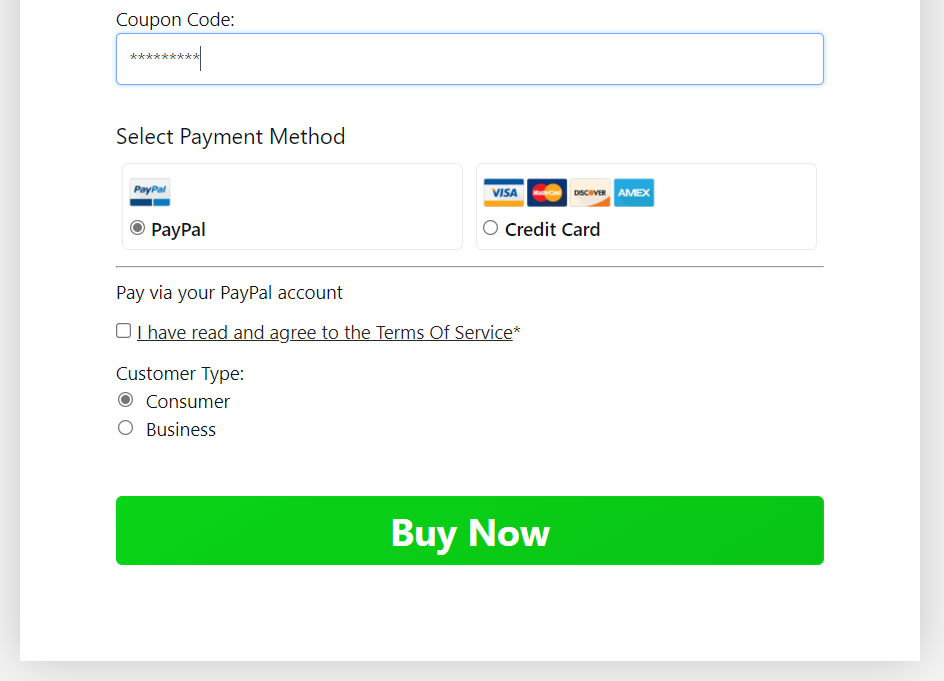Viewport: 944px width, 681px height.
Task: Open the Terms Of Service link
Action: tap(325, 333)
